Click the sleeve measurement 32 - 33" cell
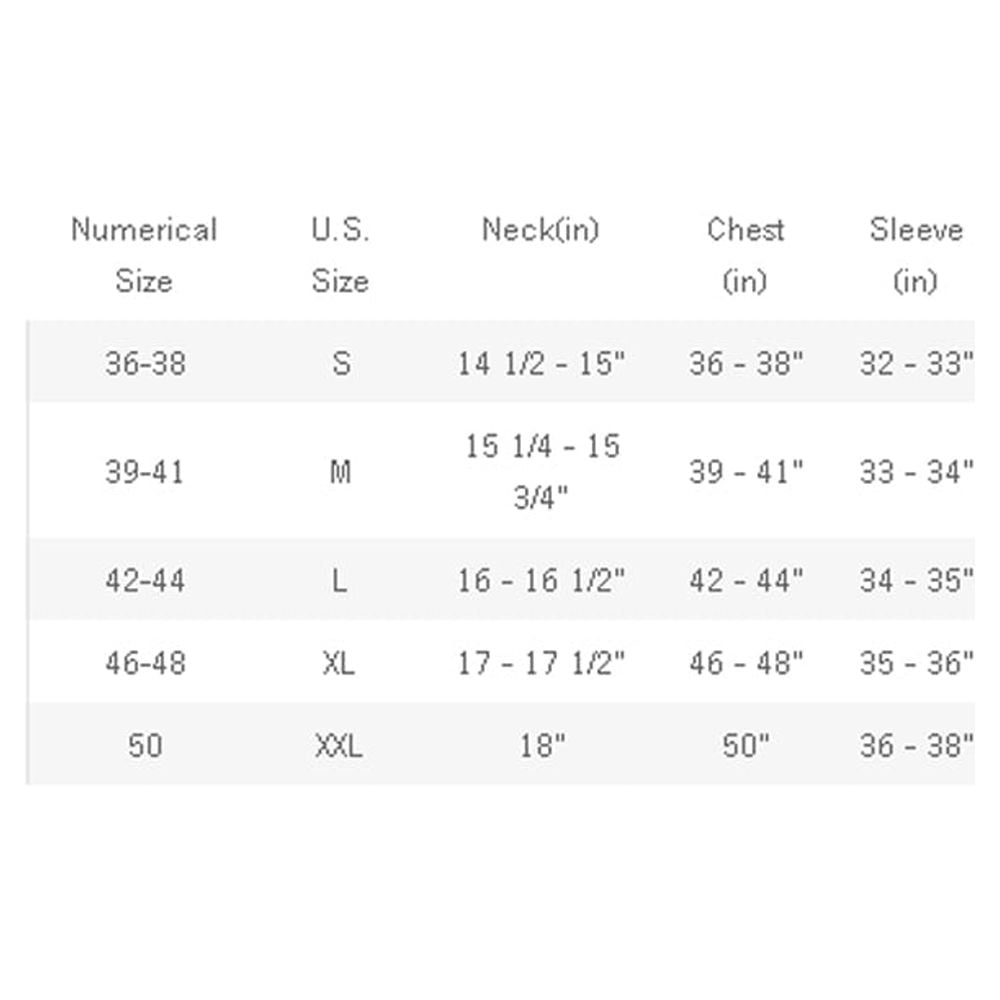 click(916, 363)
